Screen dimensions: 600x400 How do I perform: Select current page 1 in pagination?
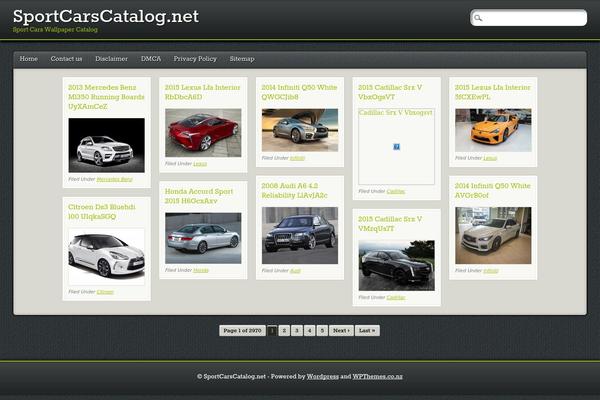point(272,330)
